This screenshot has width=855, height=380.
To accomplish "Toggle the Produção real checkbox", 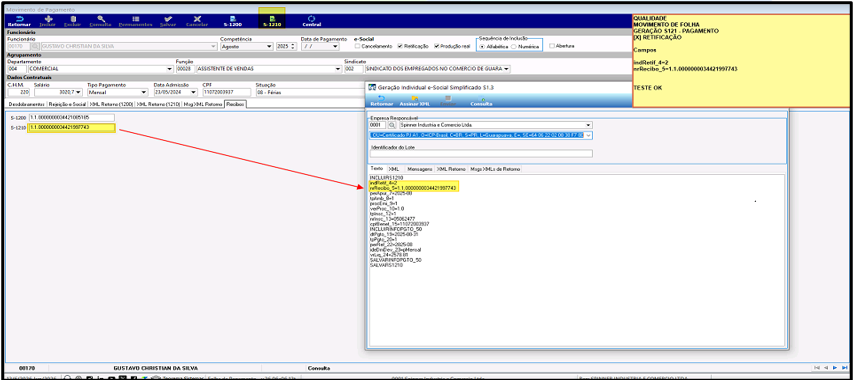I will click(x=437, y=46).
